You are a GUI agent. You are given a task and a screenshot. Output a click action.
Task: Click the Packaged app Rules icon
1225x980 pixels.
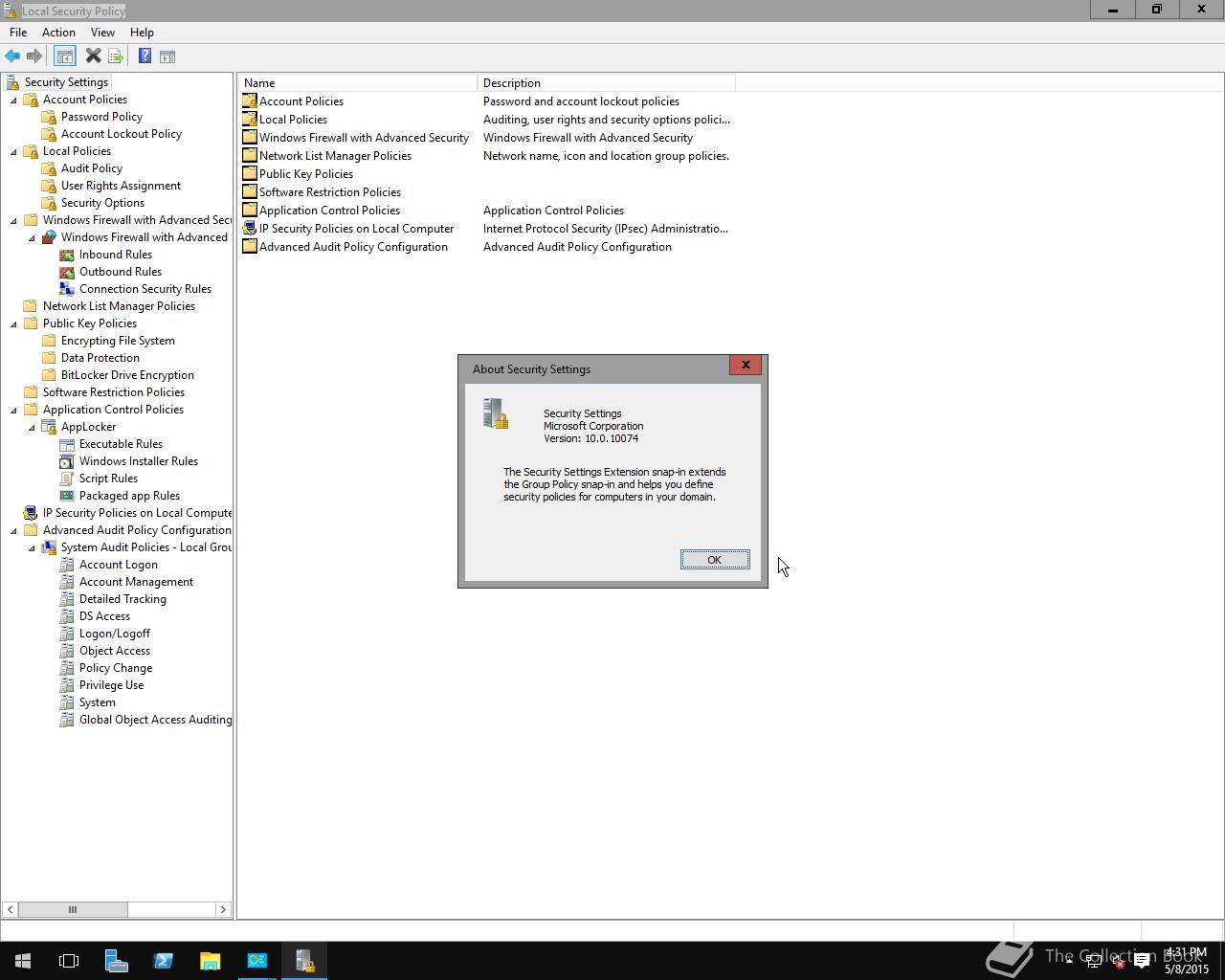point(67,496)
